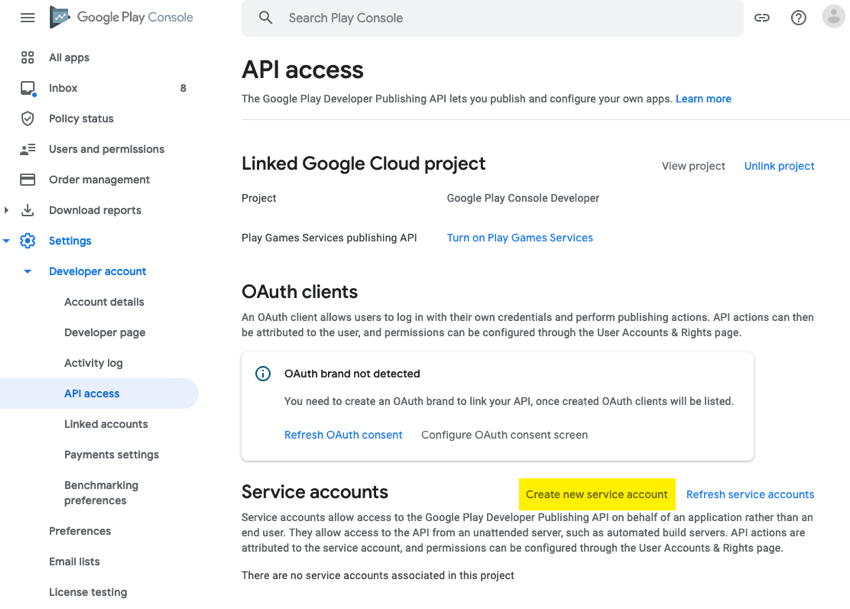The width and height of the screenshot is (850, 609).
Task: Open Users and permissions page
Action: 106,149
